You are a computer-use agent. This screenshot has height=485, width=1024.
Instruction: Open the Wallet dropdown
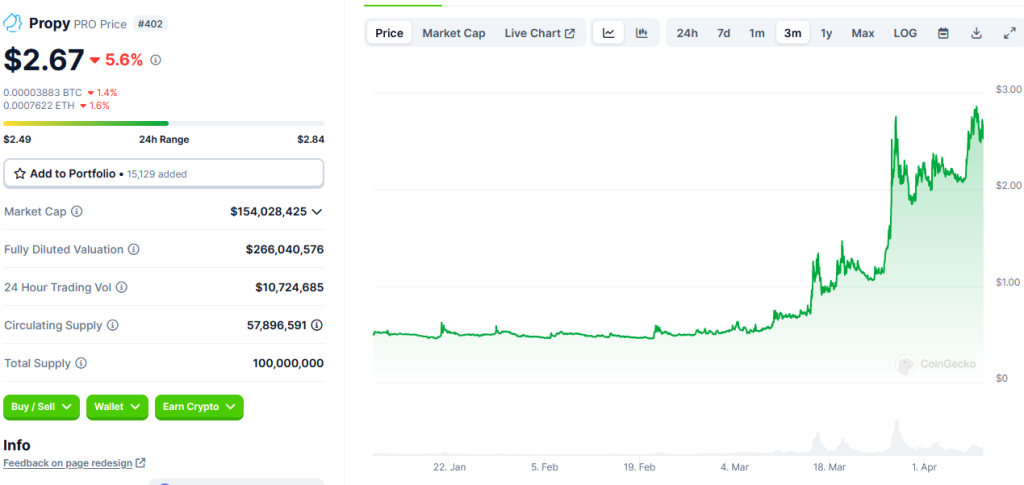pyautogui.click(x=117, y=407)
